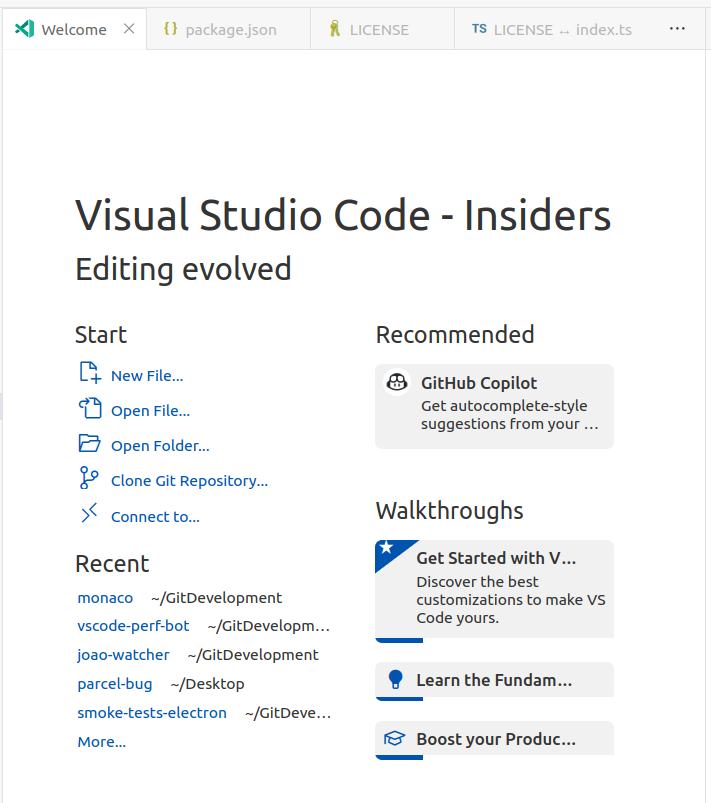This screenshot has height=803, width=711.
Task: Click the TS file icon on the index.ts tab
Action: pyautogui.click(x=478, y=29)
